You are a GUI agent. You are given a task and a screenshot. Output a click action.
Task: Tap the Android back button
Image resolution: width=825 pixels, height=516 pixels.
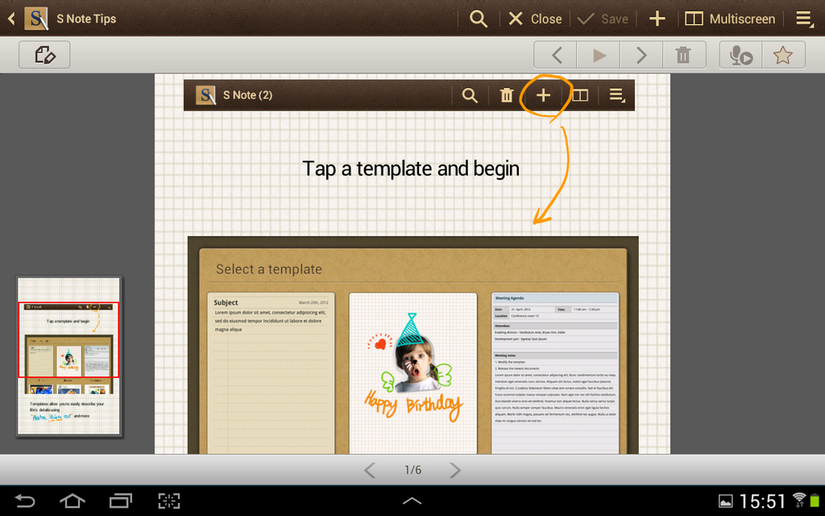[25, 501]
